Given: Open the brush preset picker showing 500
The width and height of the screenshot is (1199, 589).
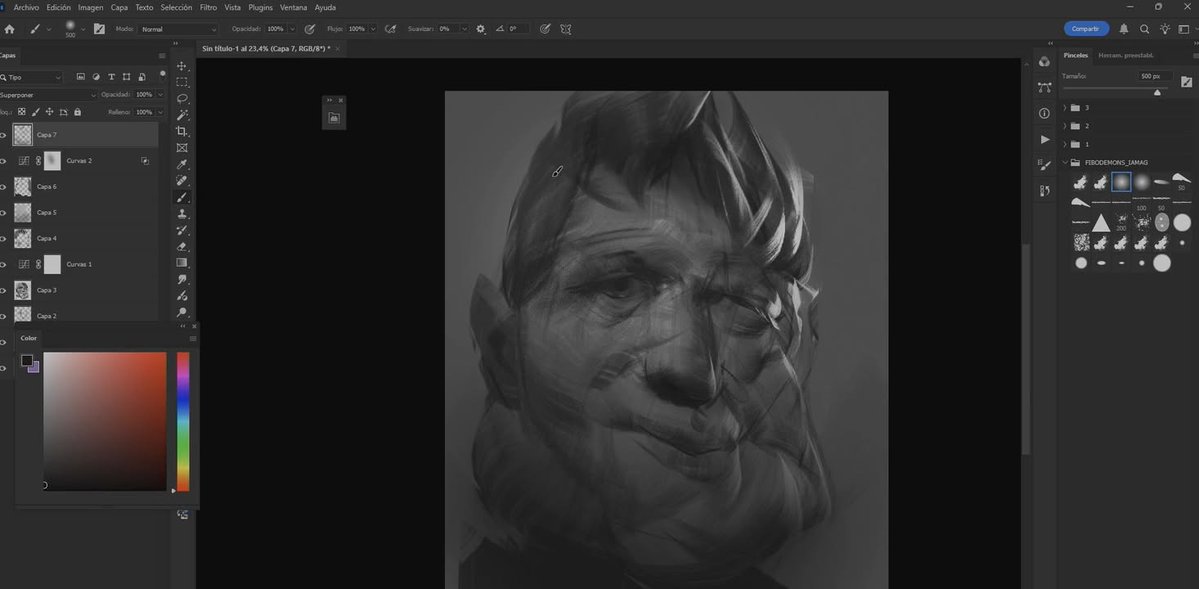Looking at the screenshot, I should [x=74, y=29].
